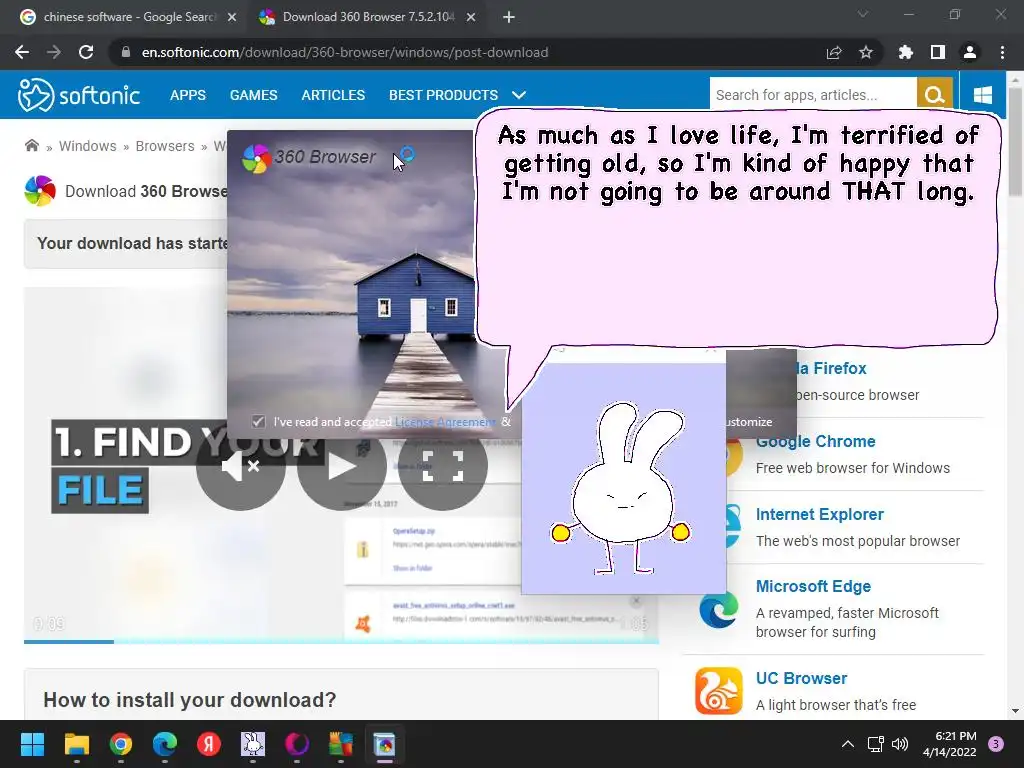1024x768 pixels.
Task: Close the chinese software Google Search tab
Action: coord(232,17)
